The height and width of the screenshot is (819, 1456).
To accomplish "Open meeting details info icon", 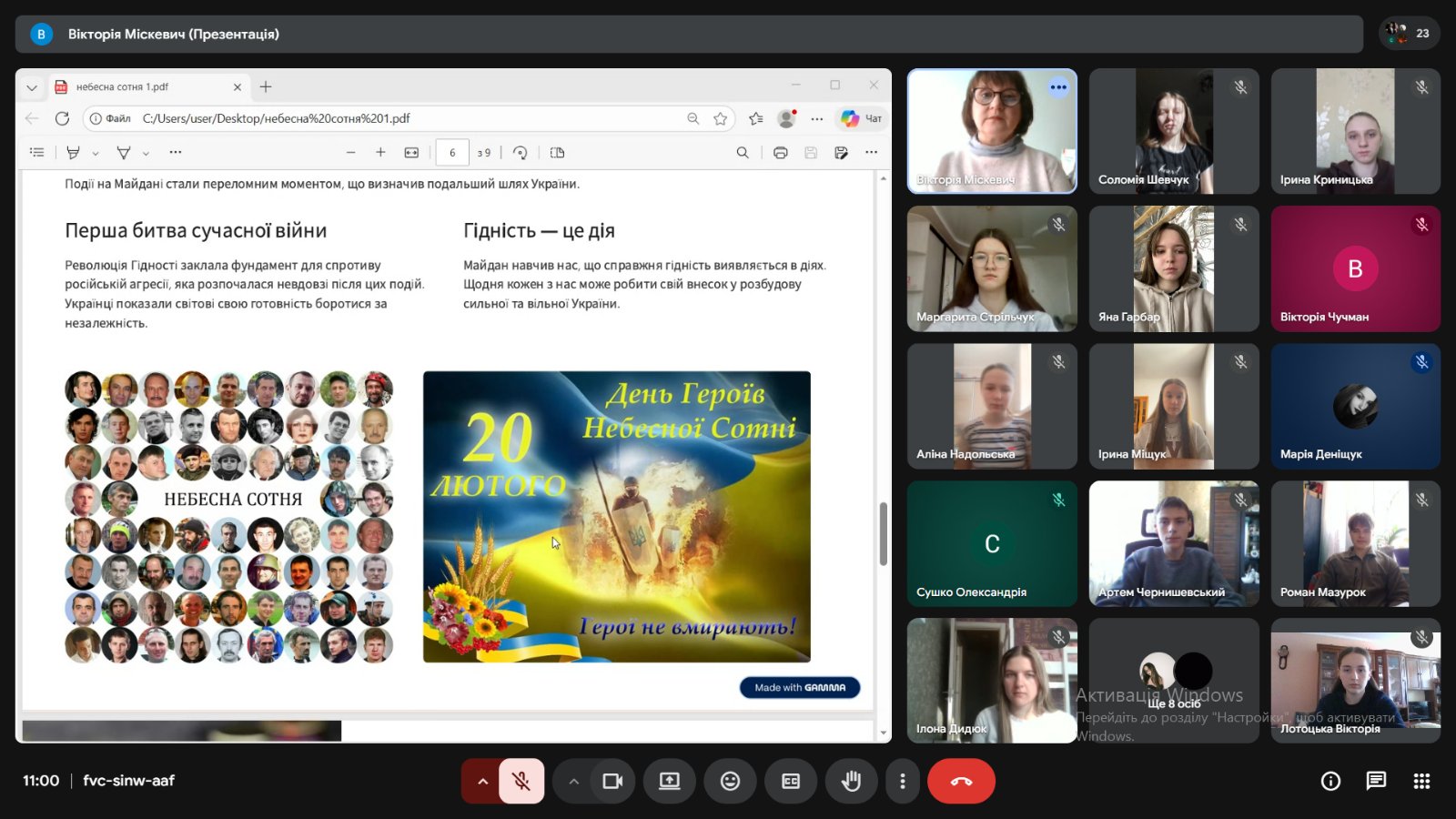I will click(x=1330, y=781).
